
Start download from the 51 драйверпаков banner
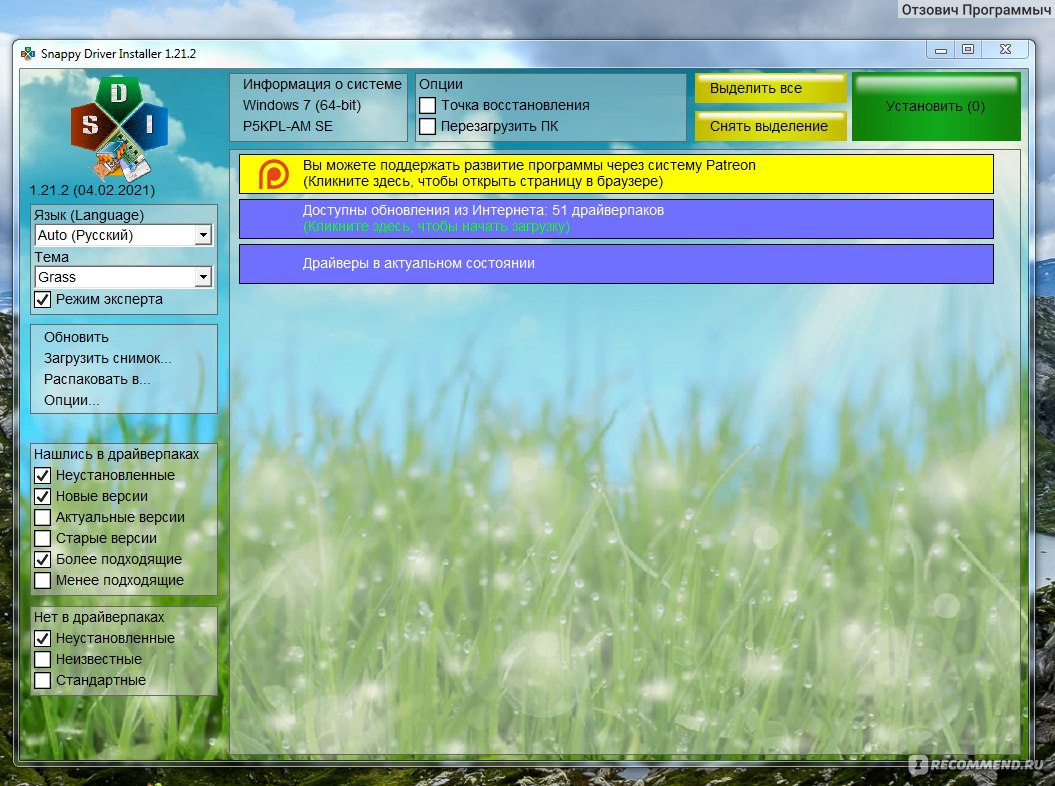coord(616,219)
